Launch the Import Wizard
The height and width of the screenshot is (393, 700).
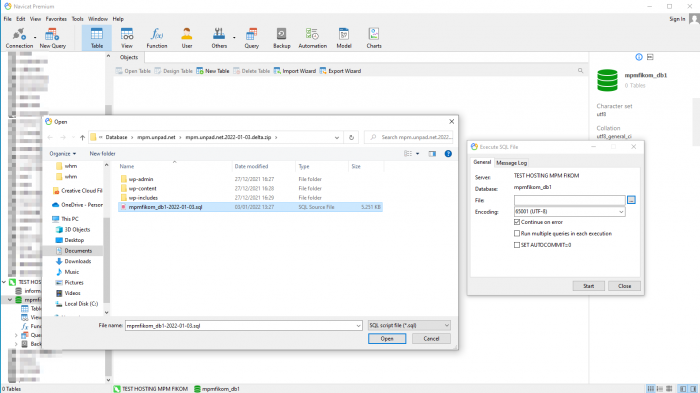295,71
